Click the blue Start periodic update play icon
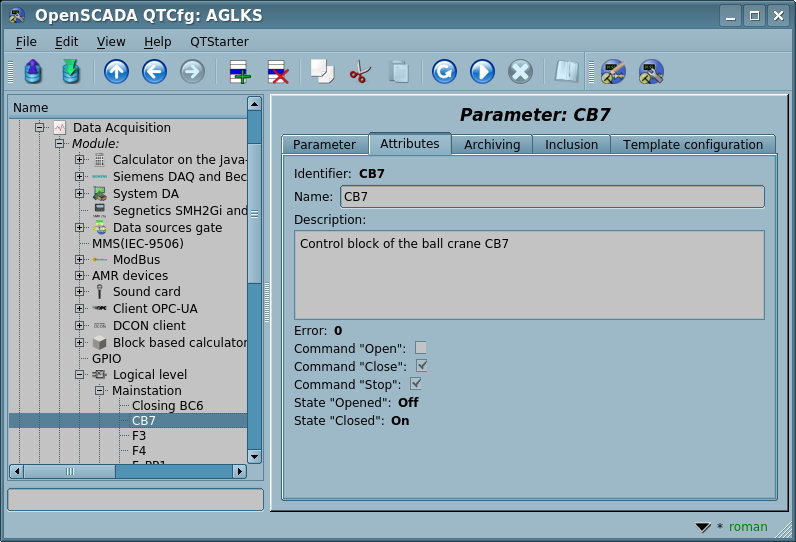 click(482, 72)
